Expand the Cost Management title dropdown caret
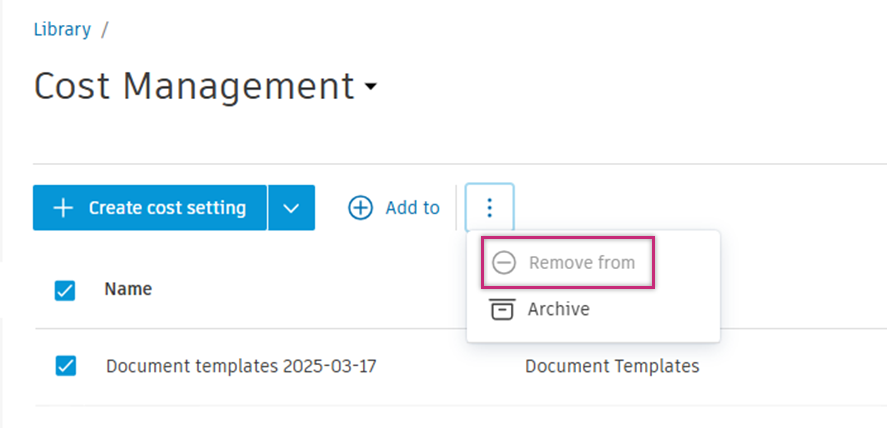The height and width of the screenshot is (428, 887). pyautogui.click(x=371, y=88)
